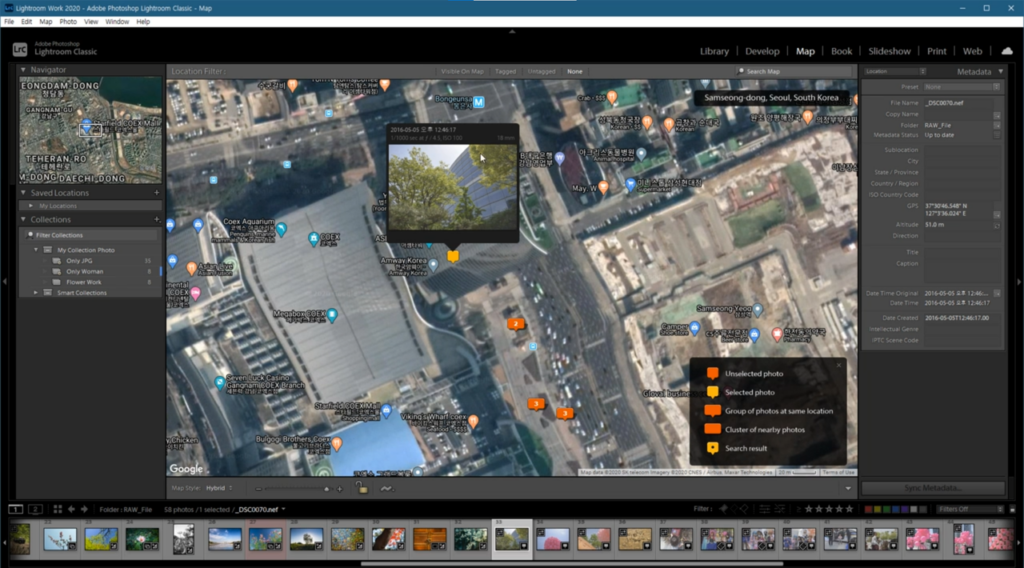The width and height of the screenshot is (1024, 568).
Task: Toggle the lock markers padlock icon
Action: click(361, 488)
